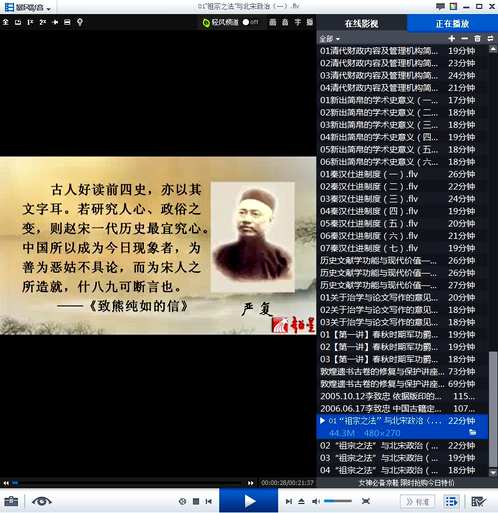
Task: Open the picture (画) settings
Action: click(273, 22)
